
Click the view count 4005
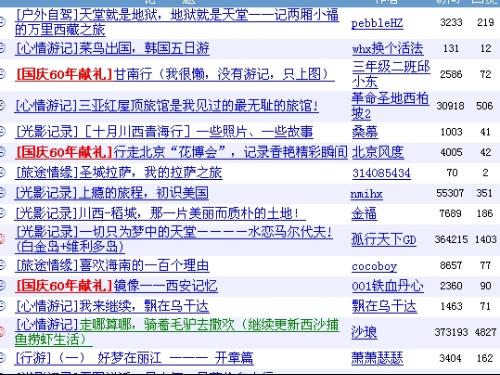pyautogui.click(x=451, y=152)
